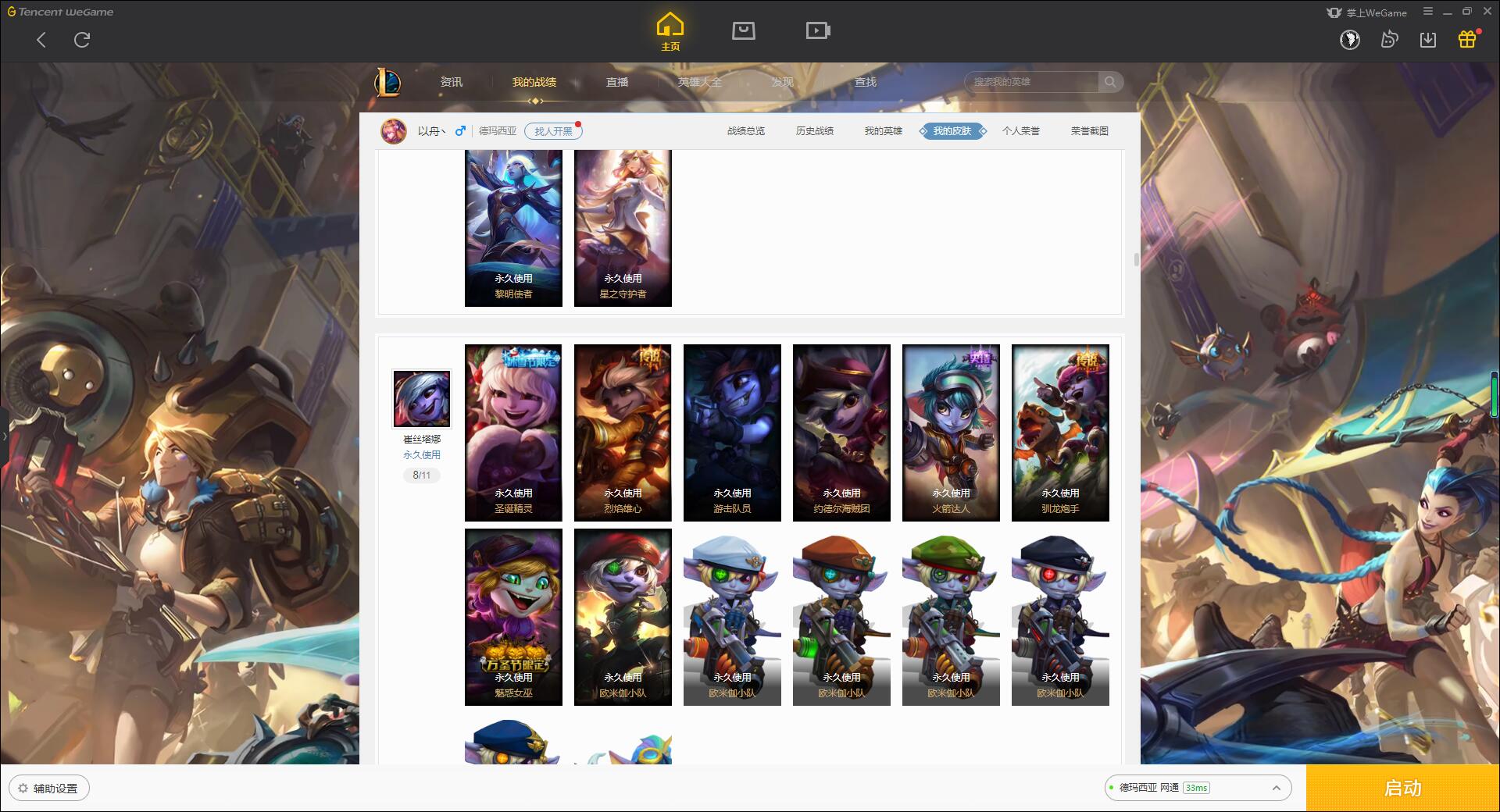
Task: Open the 英雄大全 tab
Action: 700,82
